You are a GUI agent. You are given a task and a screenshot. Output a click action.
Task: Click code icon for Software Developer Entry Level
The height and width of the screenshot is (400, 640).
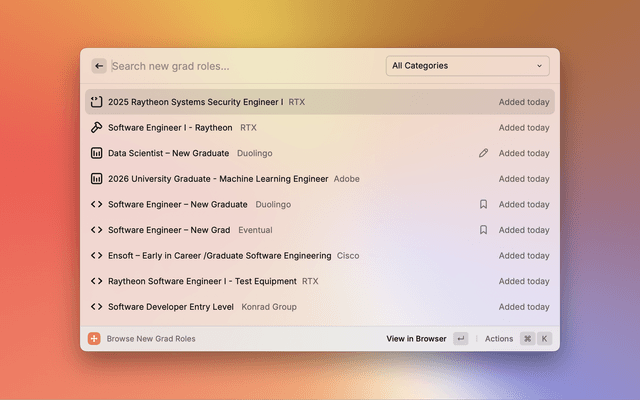coord(96,307)
